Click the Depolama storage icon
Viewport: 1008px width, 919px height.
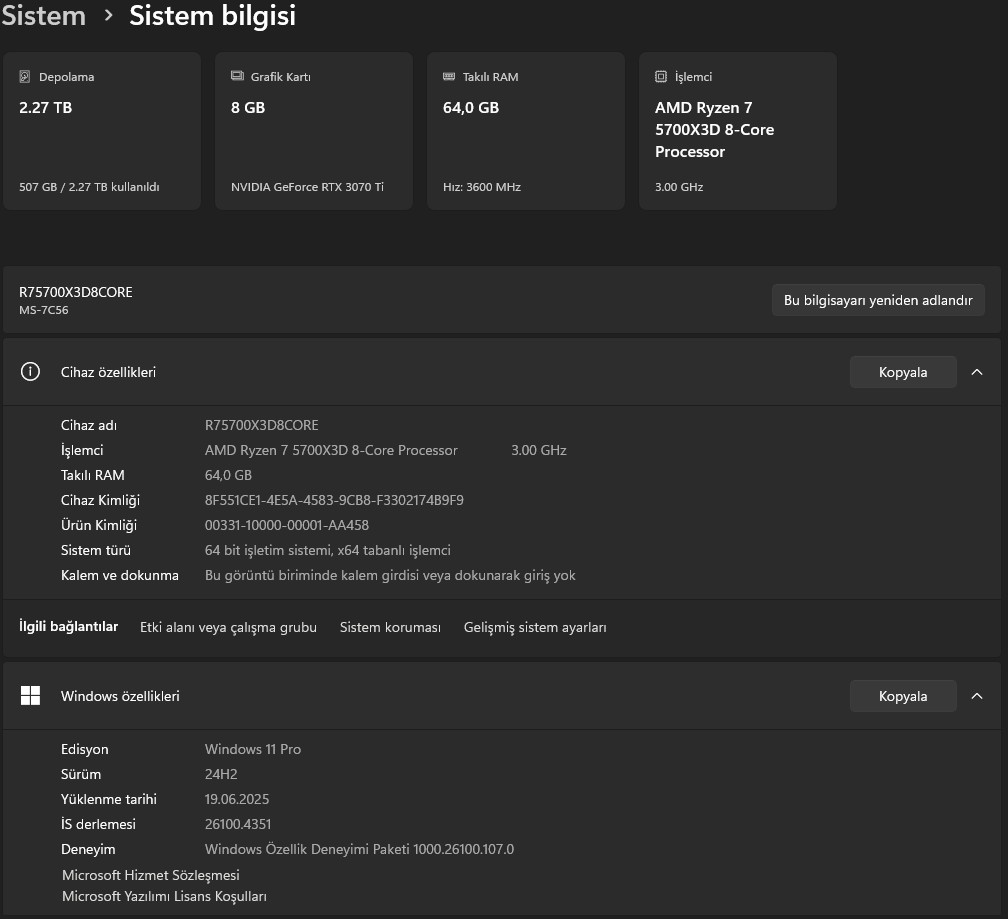(24, 76)
